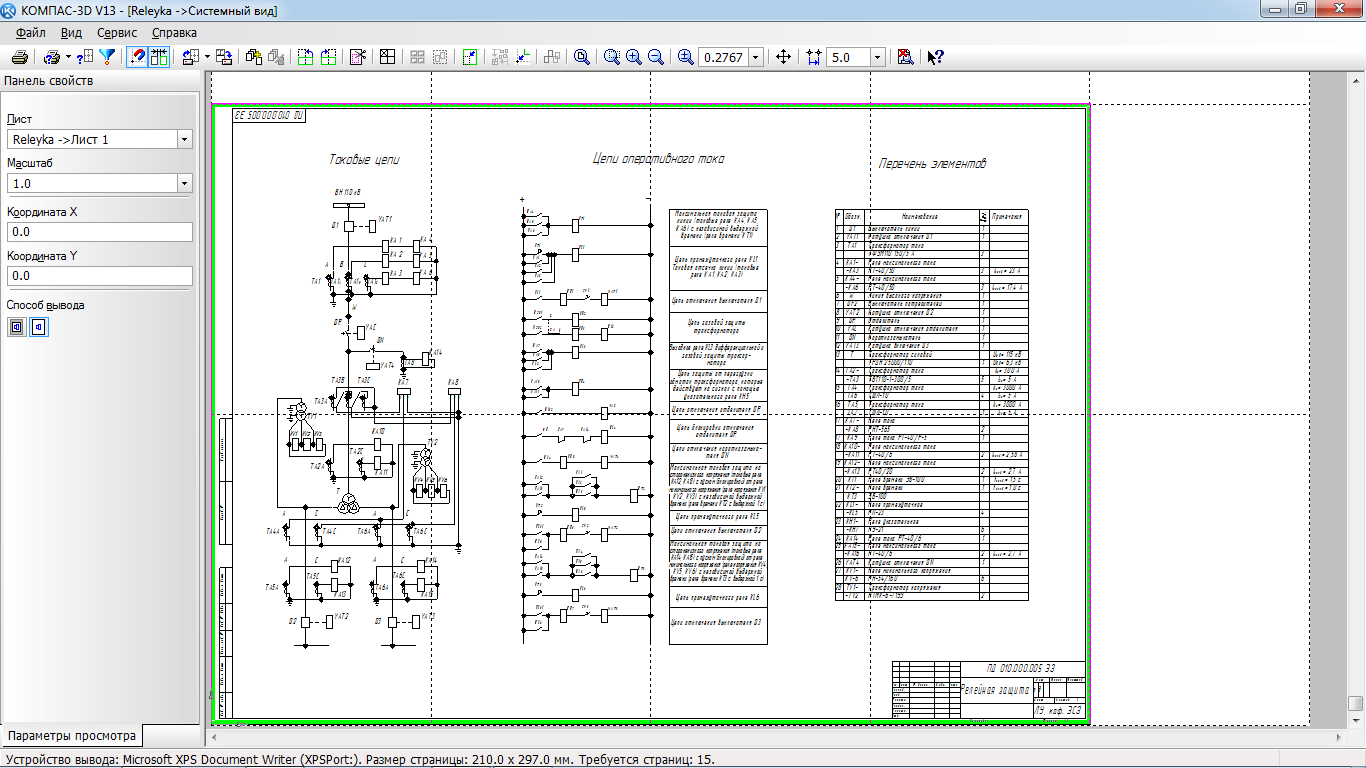Click the Панель свойств panel header
The height and width of the screenshot is (768, 1366).
point(100,81)
